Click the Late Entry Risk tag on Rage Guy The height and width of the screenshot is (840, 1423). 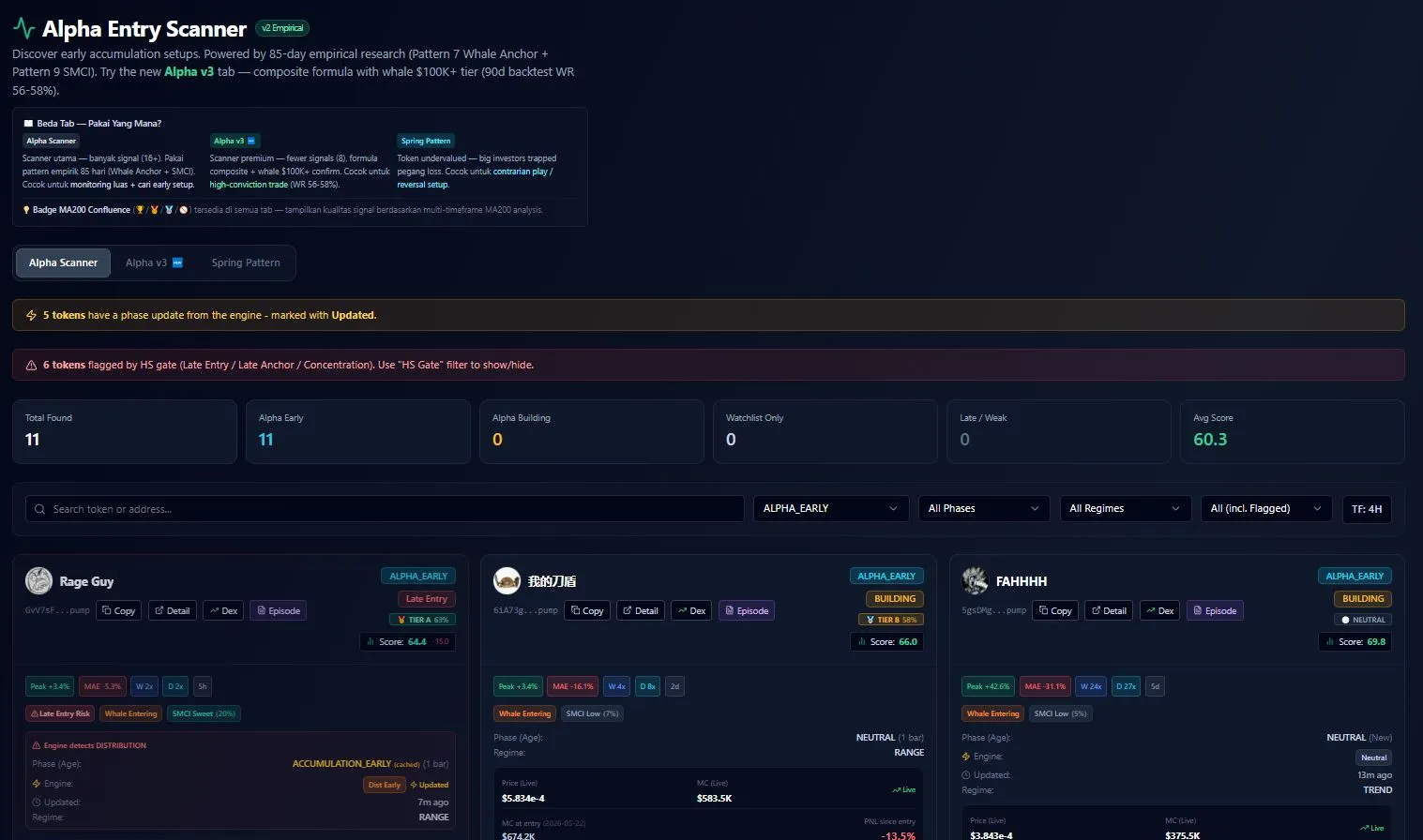click(x=60, y=713)
